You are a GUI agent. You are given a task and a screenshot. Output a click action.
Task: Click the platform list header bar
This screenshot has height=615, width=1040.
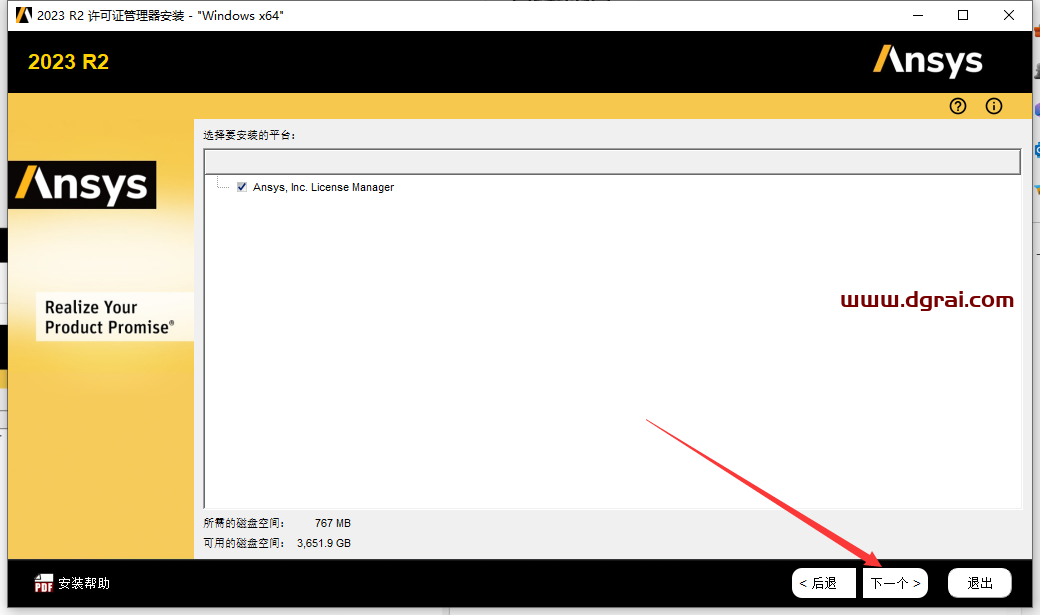(x=612, y=162)
